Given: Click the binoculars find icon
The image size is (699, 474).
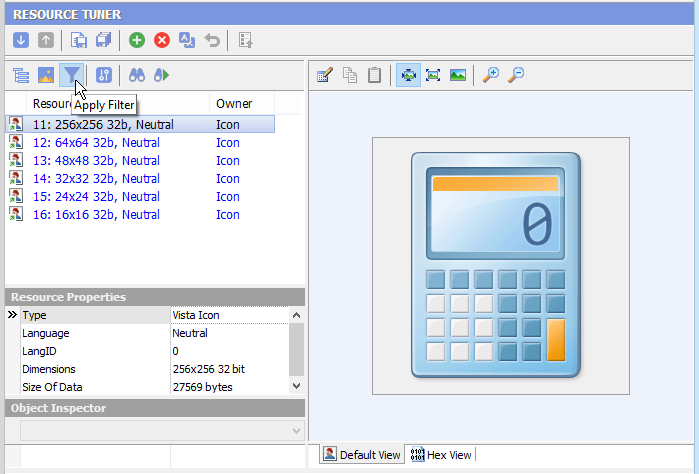Looking at the screenshot, I should coord(137,75).
